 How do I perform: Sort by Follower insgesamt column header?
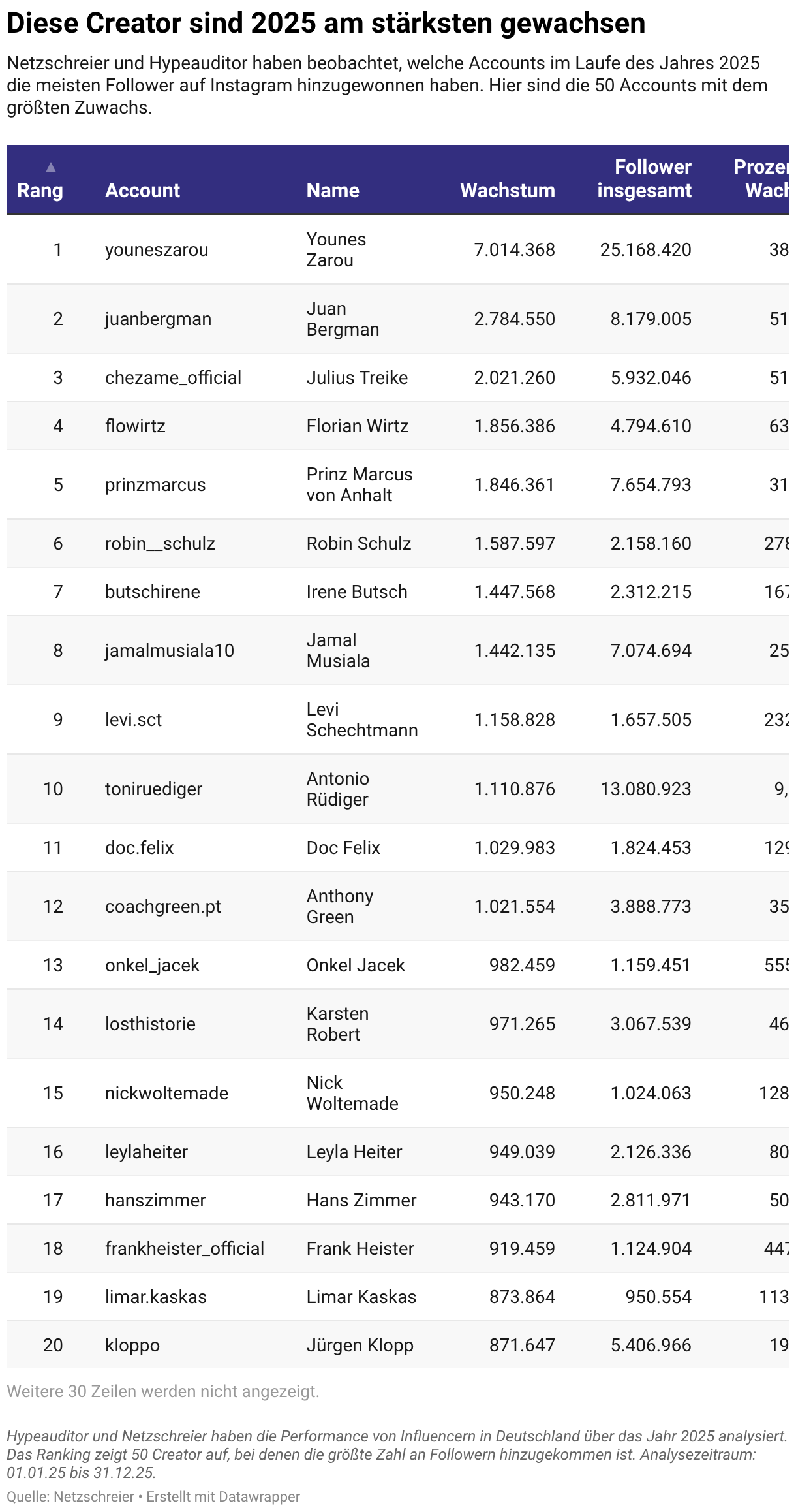(644, 179)
